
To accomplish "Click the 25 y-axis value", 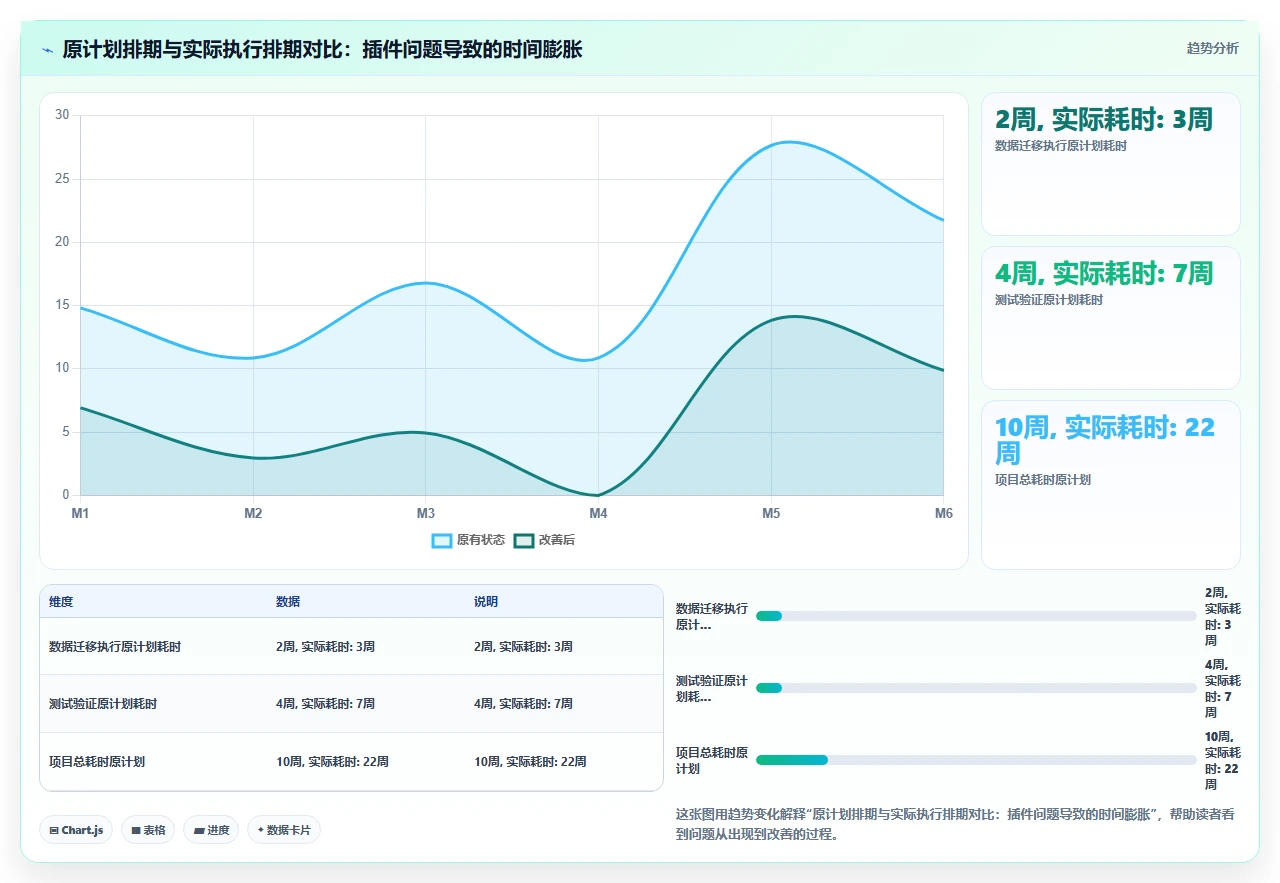I will pos(62,179).
